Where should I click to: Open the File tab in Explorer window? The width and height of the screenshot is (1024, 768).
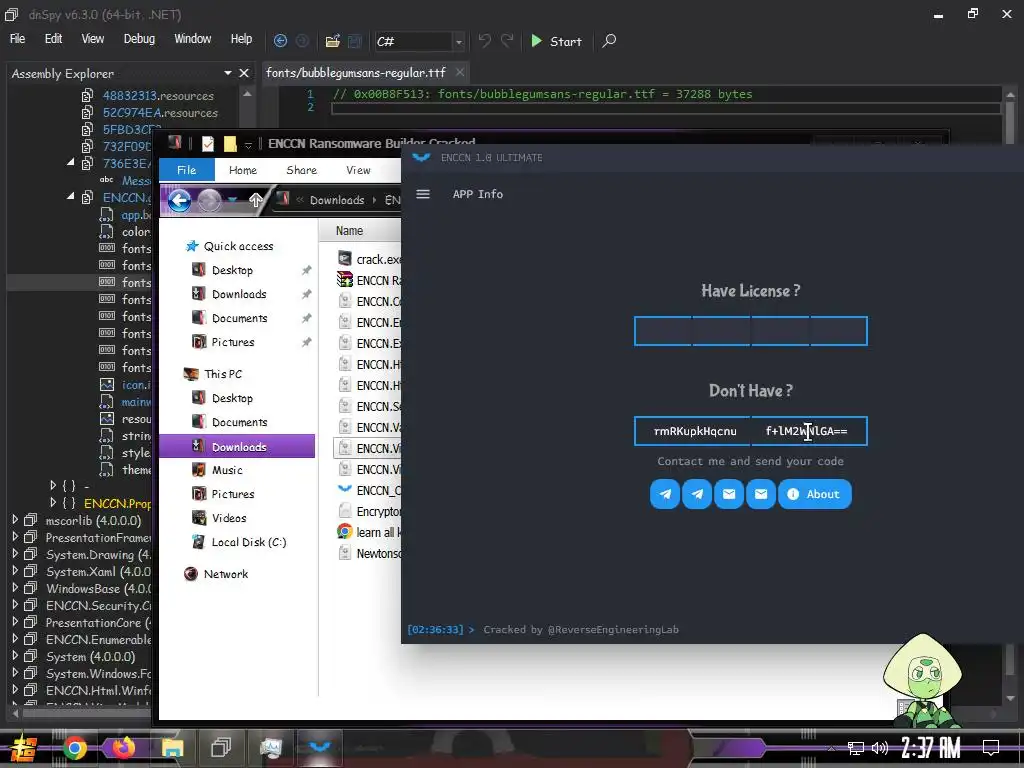click(x=186, y=170)
